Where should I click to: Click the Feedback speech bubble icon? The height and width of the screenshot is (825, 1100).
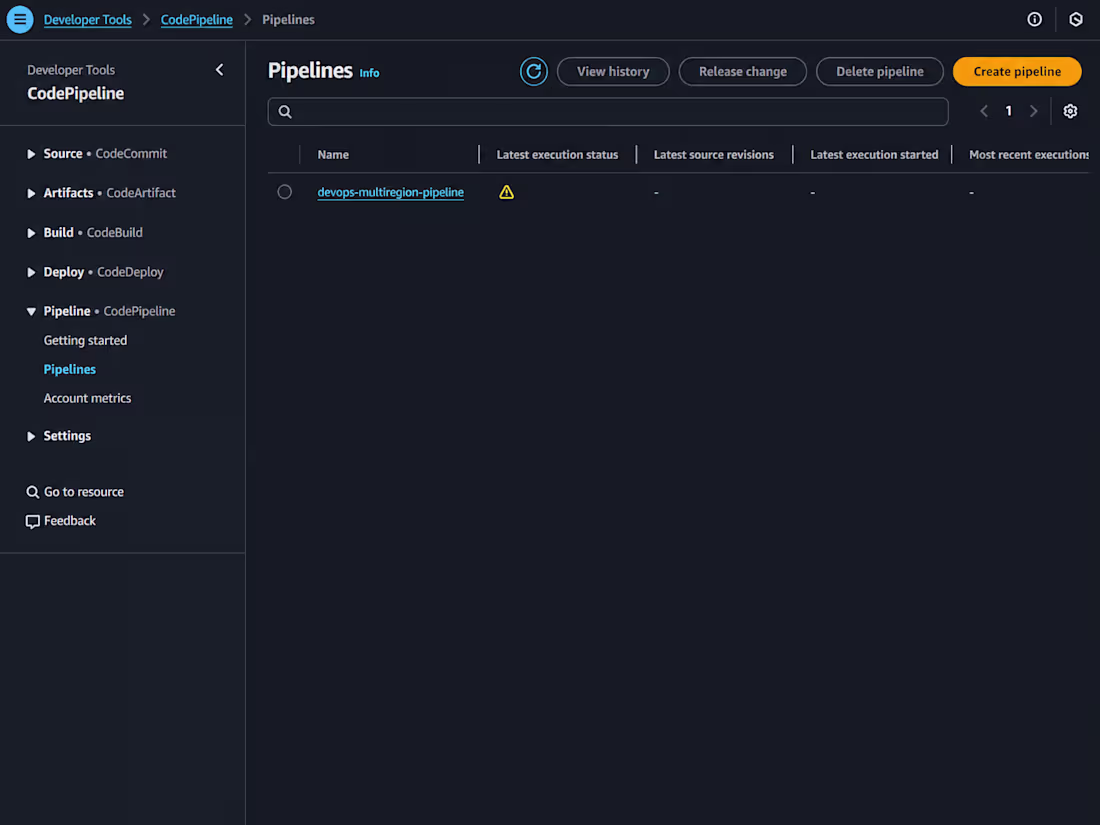(32, 521)
